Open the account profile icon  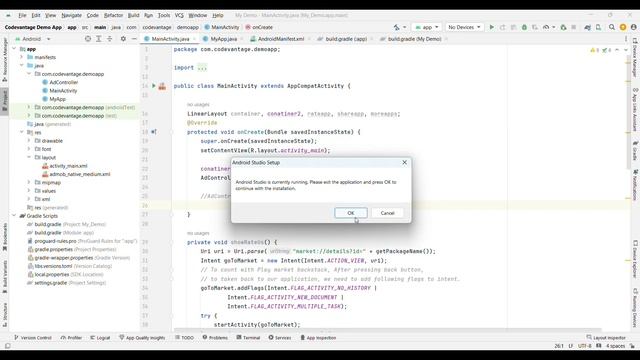coord(633,27)
